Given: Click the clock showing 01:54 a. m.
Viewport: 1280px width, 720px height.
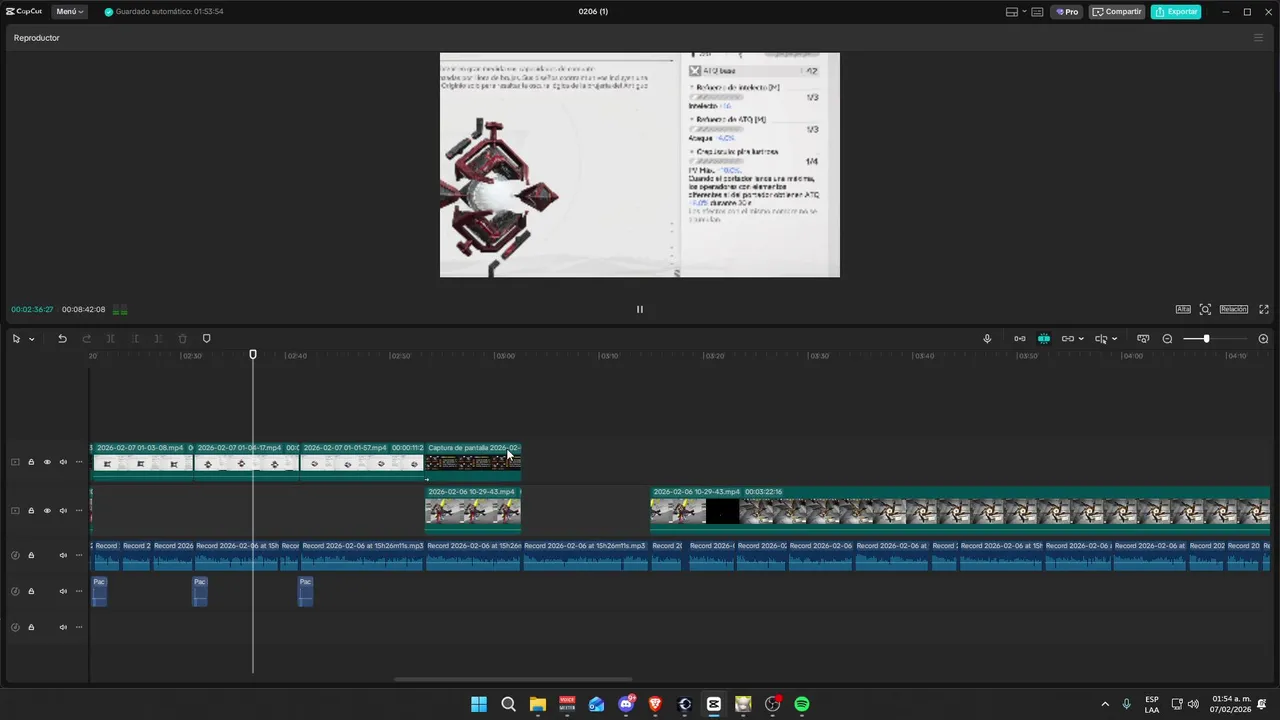Looking at the screenshot, I should (x=1232, y=704).
